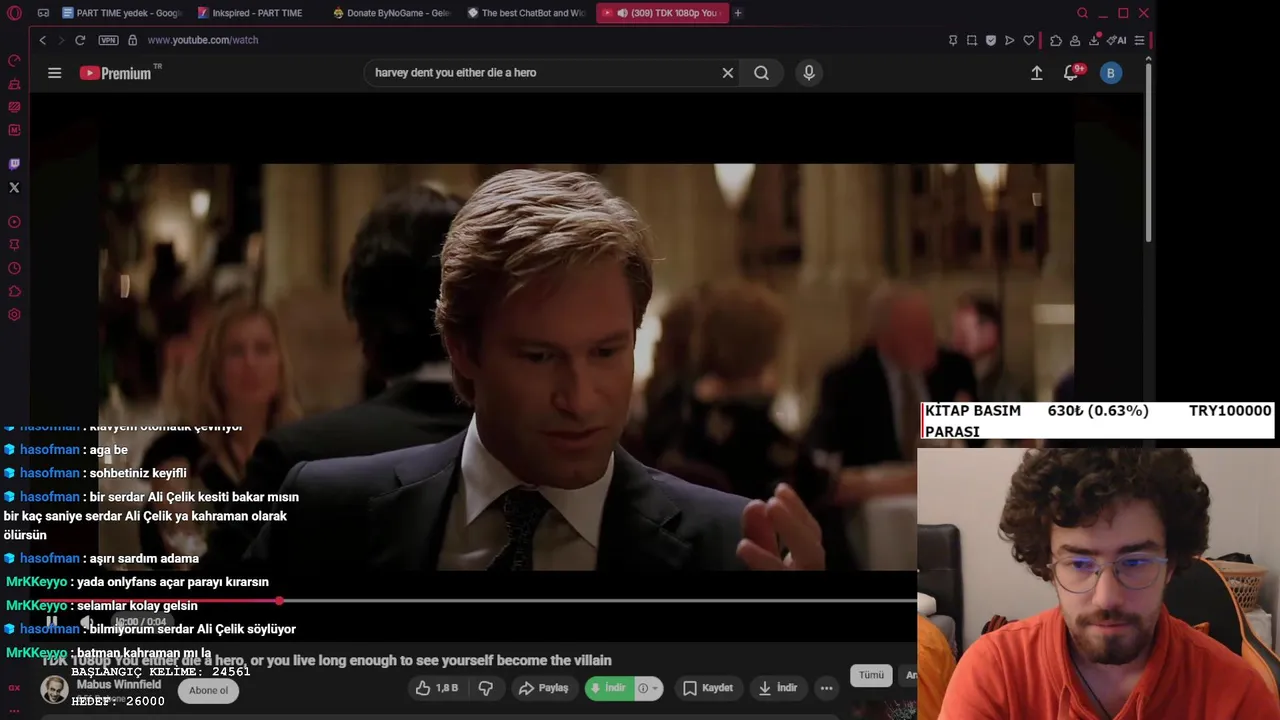Click the Harvey Dent video frame

tap(586, 367)
